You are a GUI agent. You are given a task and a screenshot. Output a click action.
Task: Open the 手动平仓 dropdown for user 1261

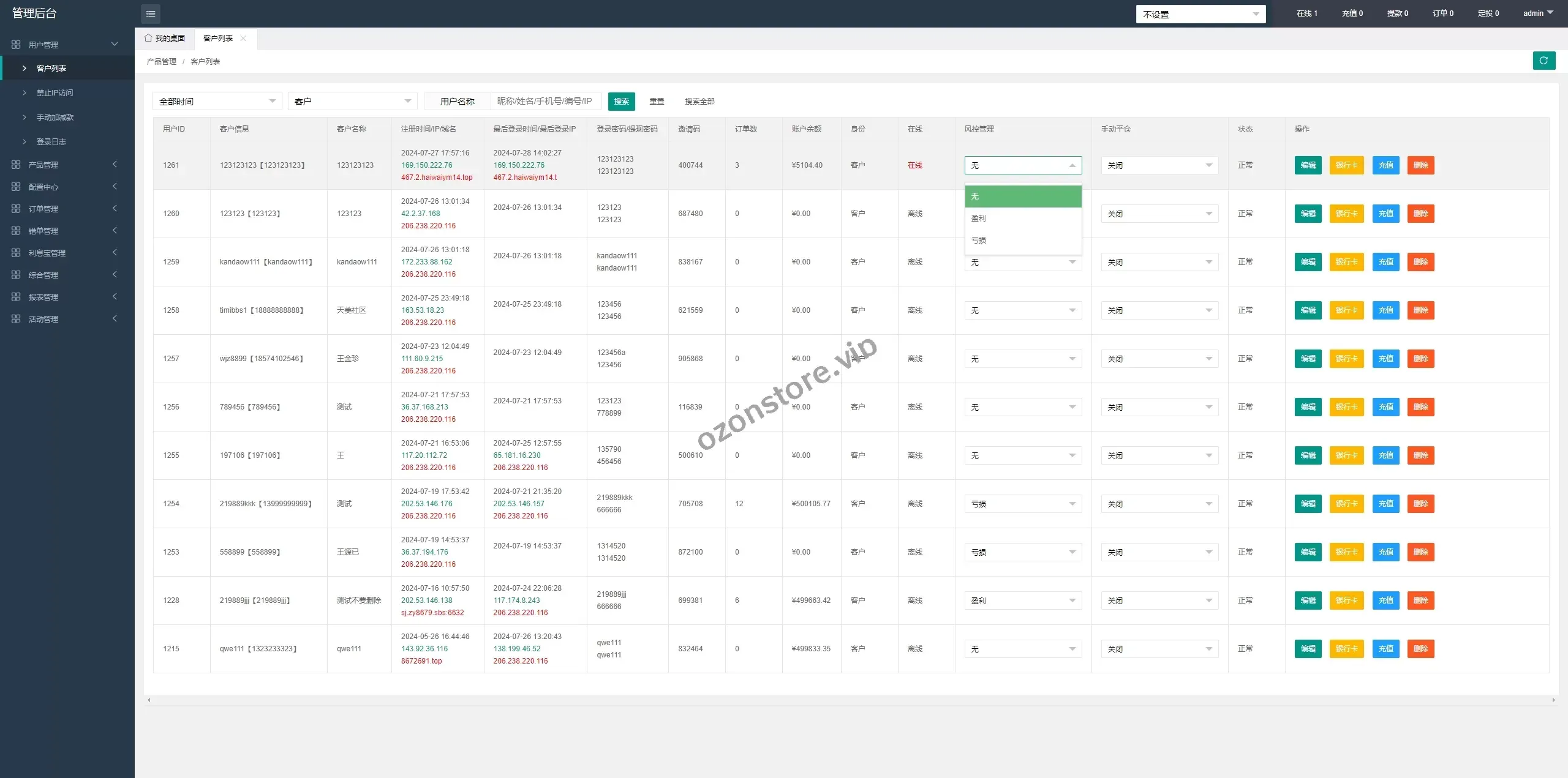click(1159, 165)
